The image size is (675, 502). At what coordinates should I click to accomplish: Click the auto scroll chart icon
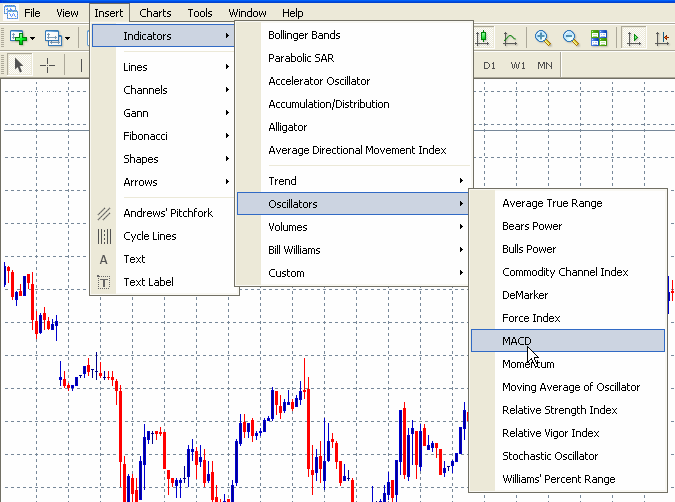pos(634,38)
